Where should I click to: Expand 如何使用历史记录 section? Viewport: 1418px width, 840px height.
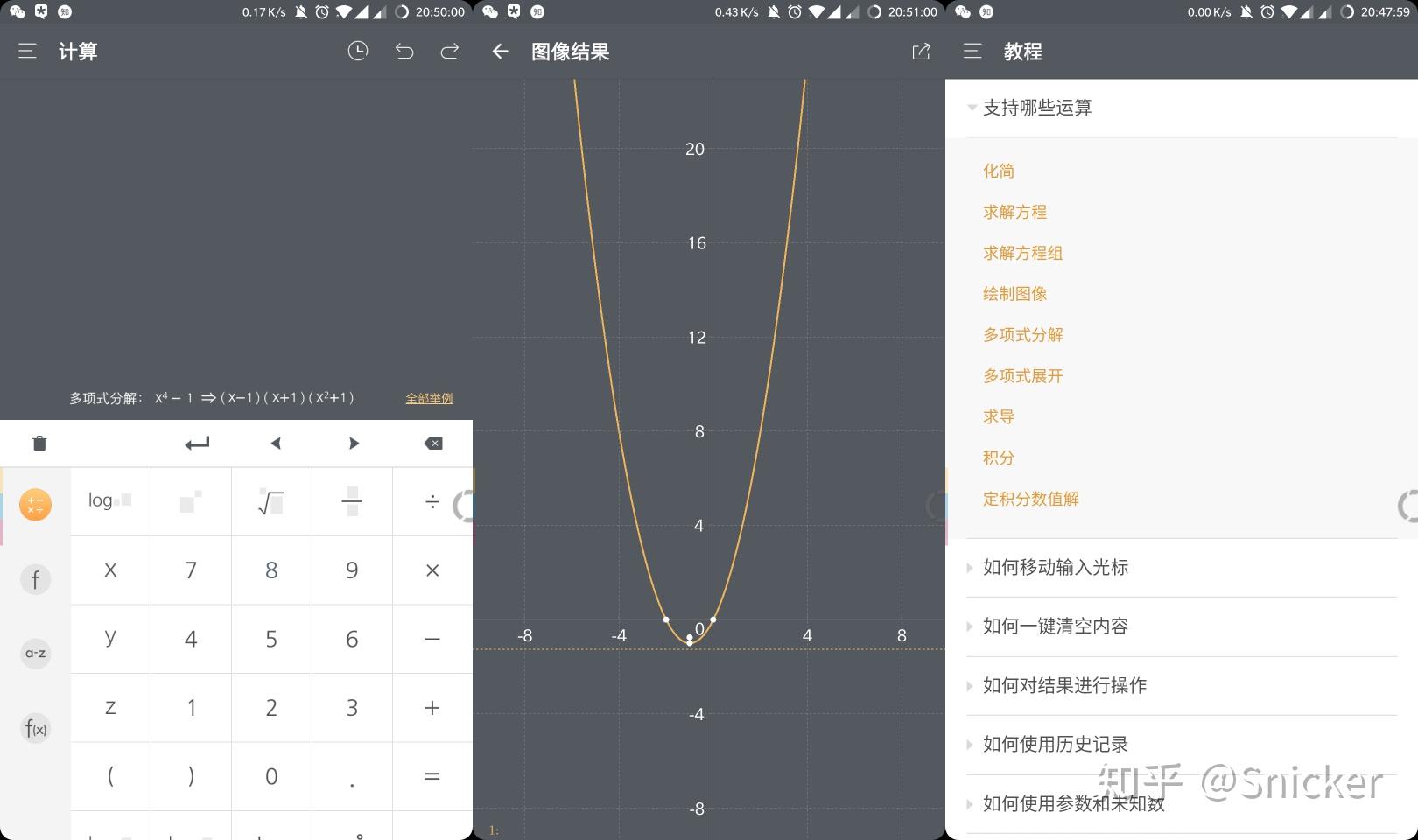1182,745
